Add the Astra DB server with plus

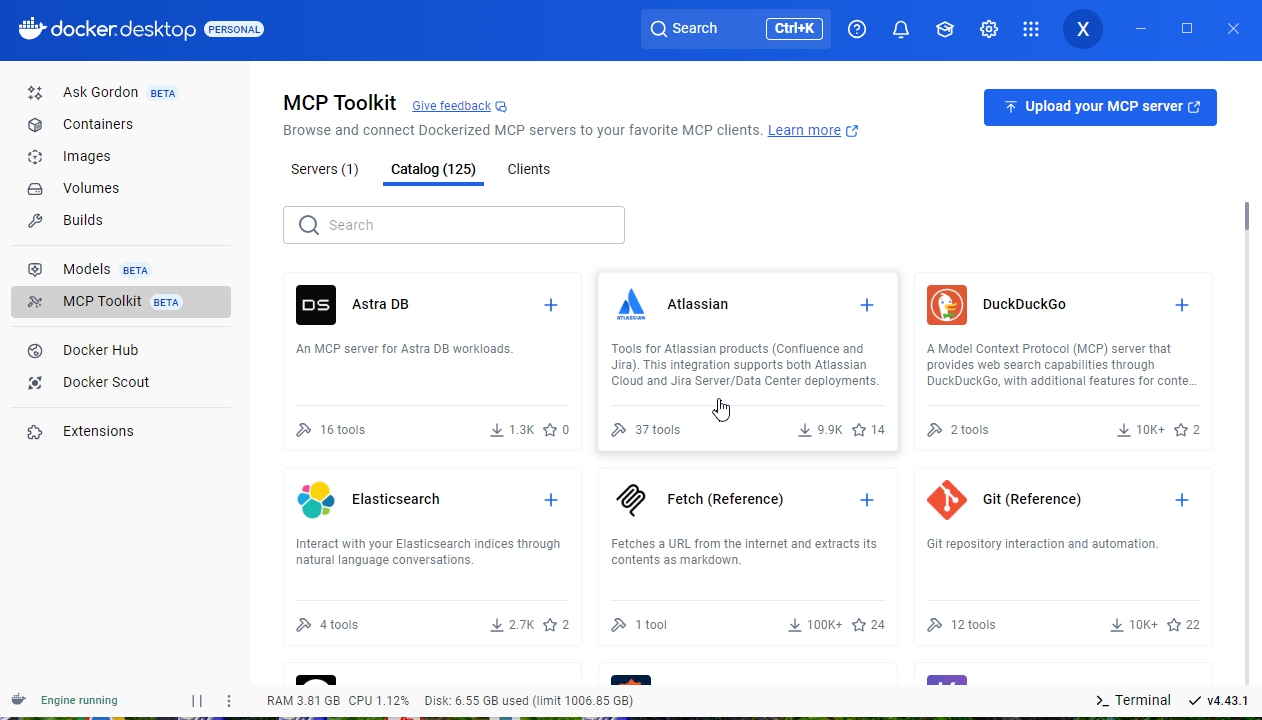(x=551, y=305)
